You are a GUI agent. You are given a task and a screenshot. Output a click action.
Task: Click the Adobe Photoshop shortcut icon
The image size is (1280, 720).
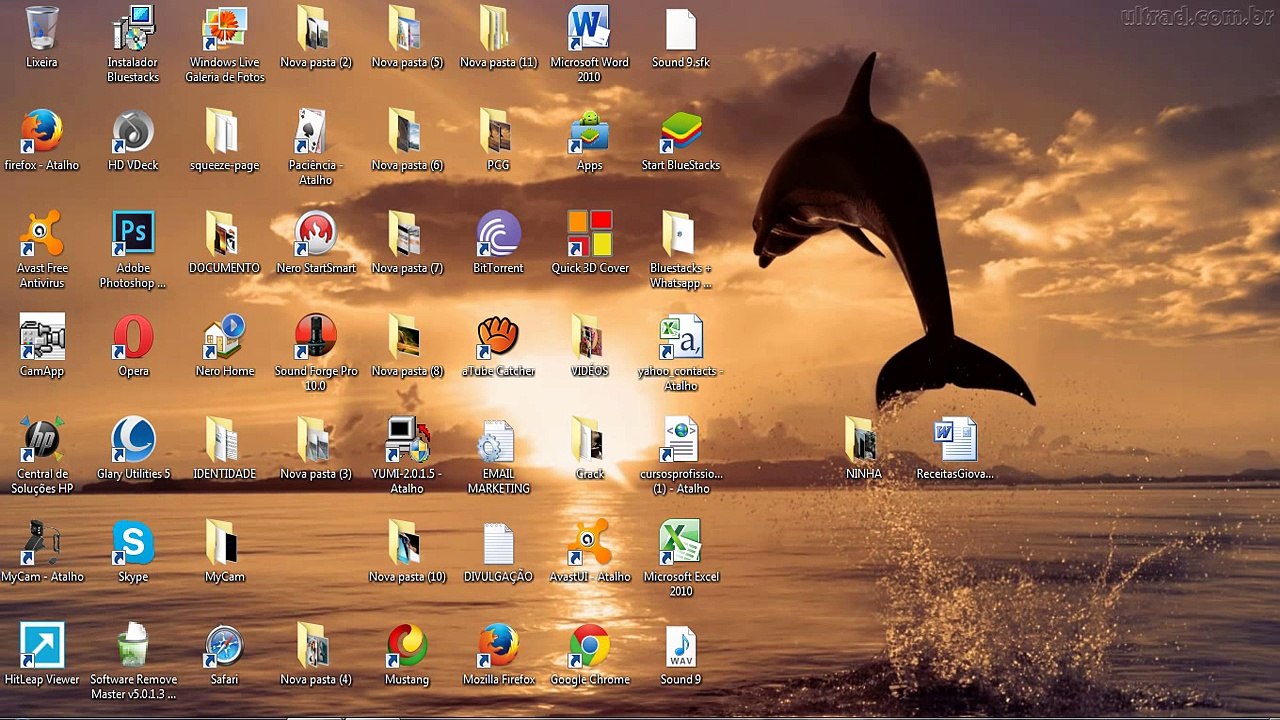tap(133, 234)
